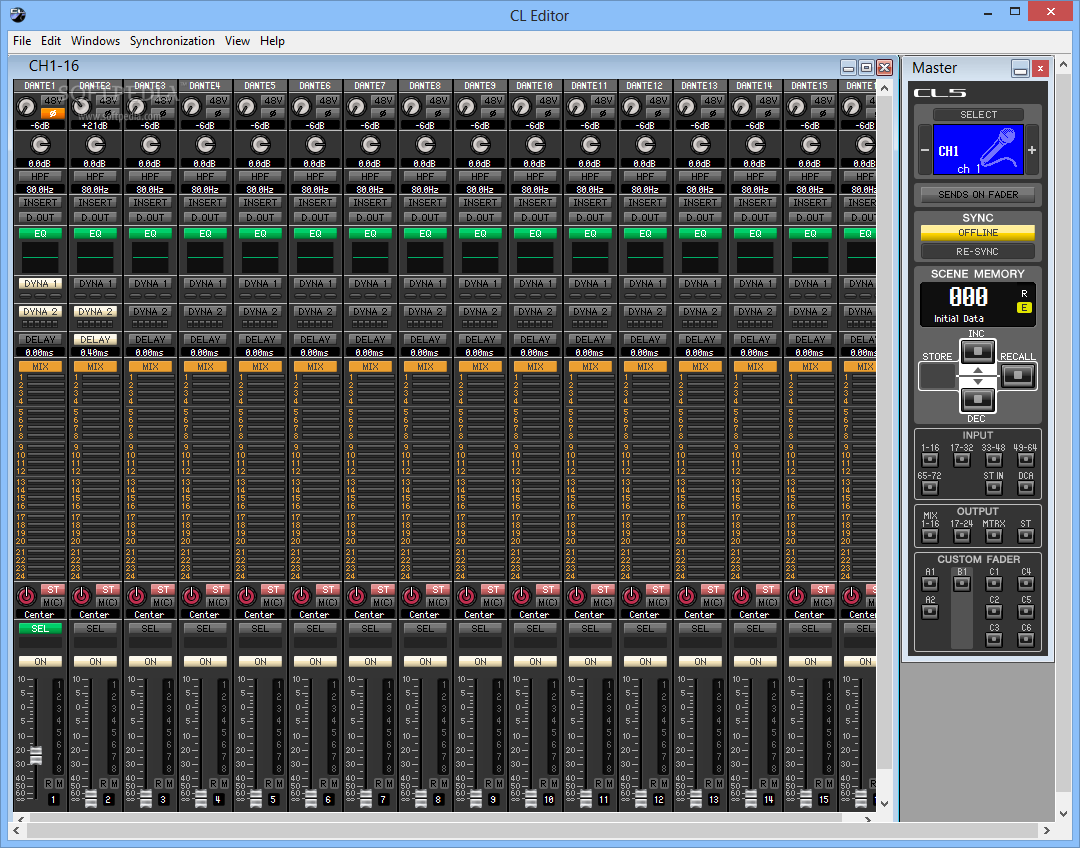Select previous channel with minus button
Screen dimensions: 1080x848
point(924,150)
